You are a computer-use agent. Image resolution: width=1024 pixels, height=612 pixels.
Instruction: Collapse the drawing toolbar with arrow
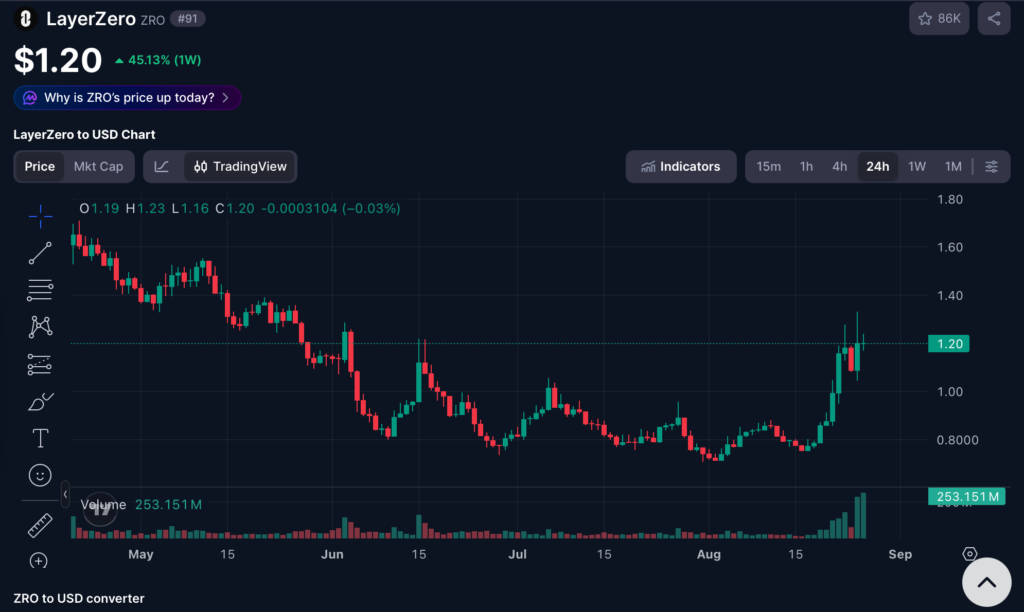pyautogui.click(x=65, y=494)
